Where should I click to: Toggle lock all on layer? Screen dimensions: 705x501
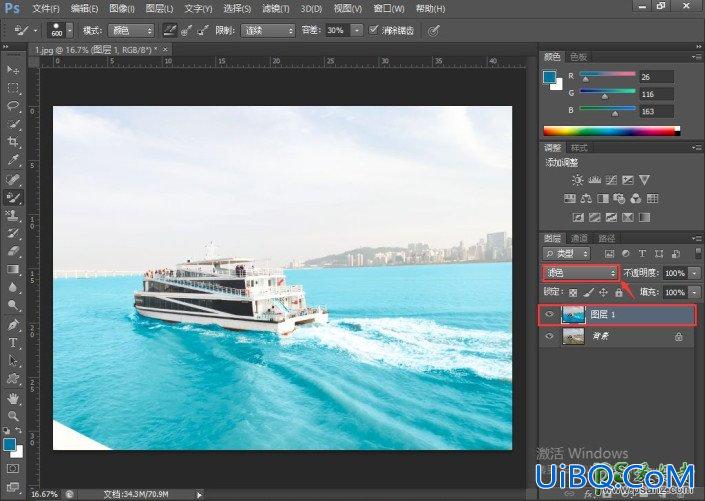coord(619,293)
